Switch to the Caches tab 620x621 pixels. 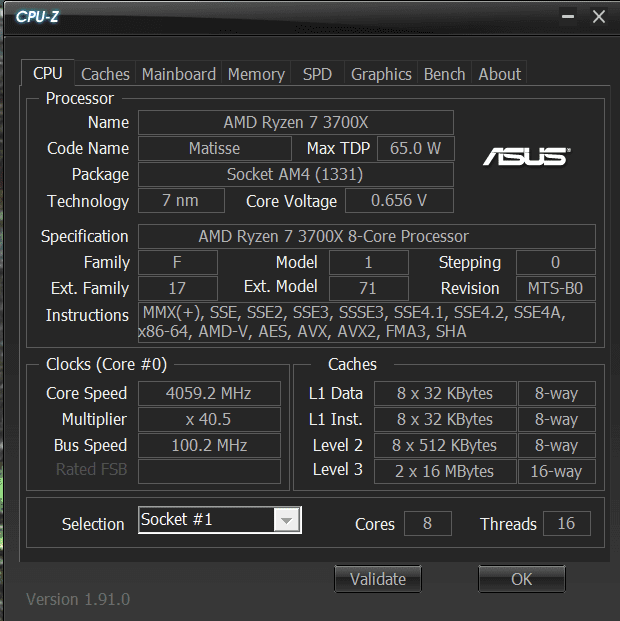pyautogui.click(x=105, y=74)
